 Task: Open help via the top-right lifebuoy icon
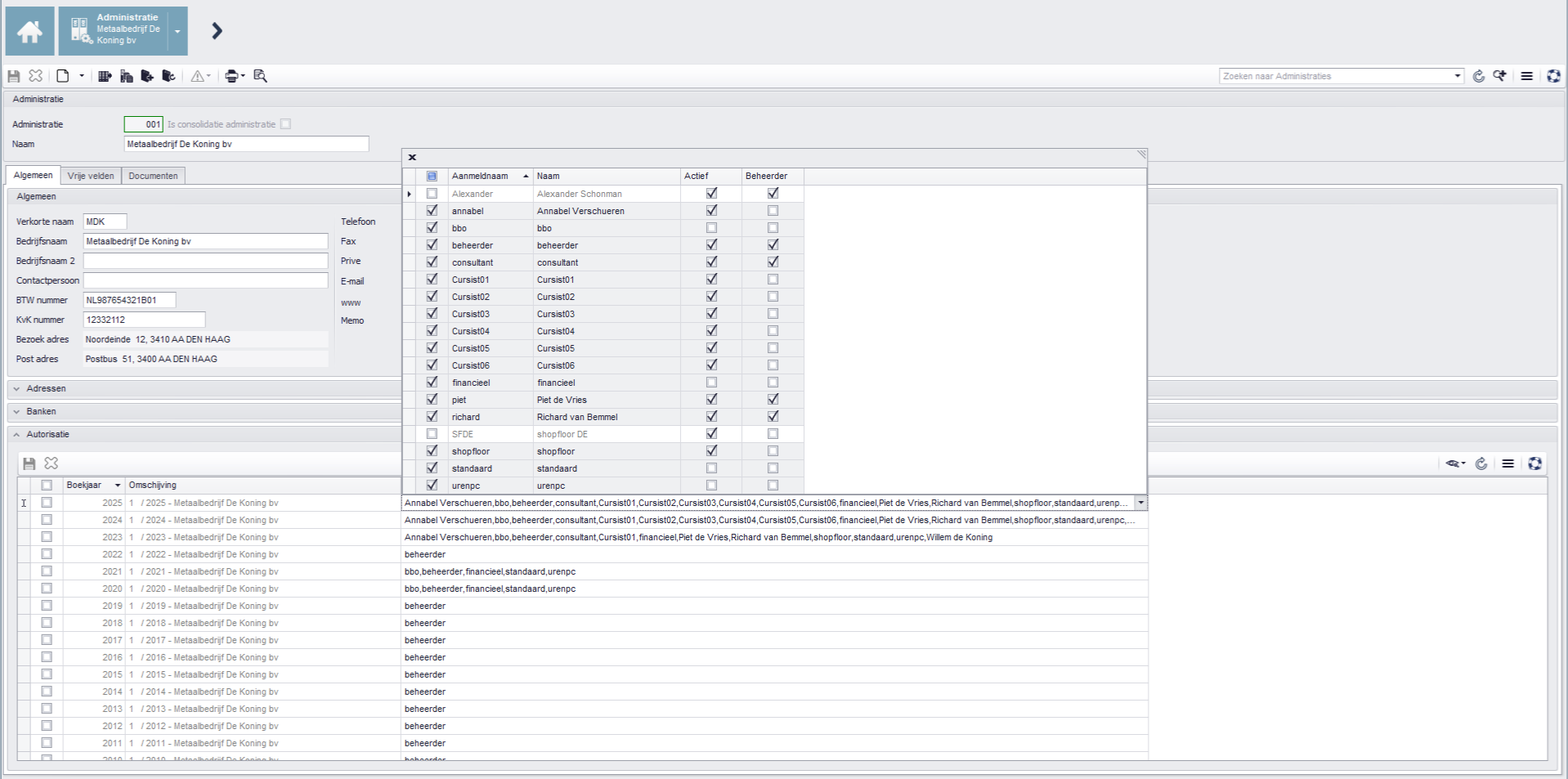1553,76
